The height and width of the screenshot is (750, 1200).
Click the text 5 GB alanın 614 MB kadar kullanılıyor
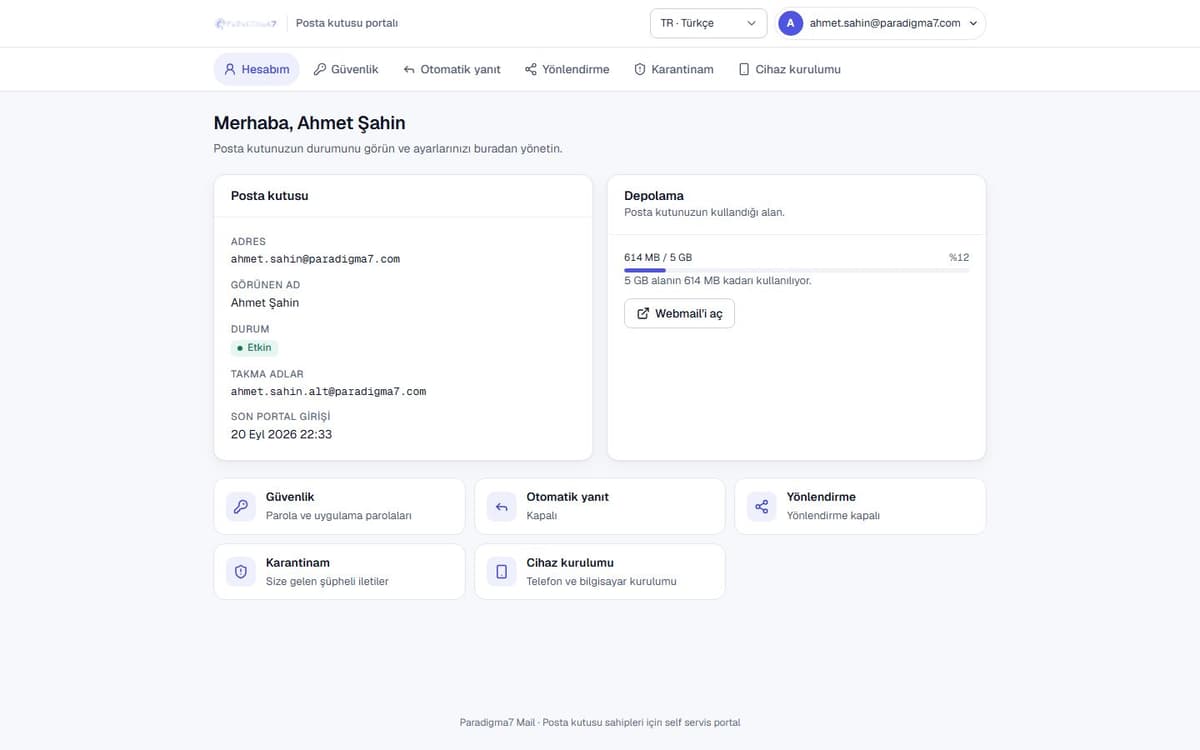coord(718,281)
